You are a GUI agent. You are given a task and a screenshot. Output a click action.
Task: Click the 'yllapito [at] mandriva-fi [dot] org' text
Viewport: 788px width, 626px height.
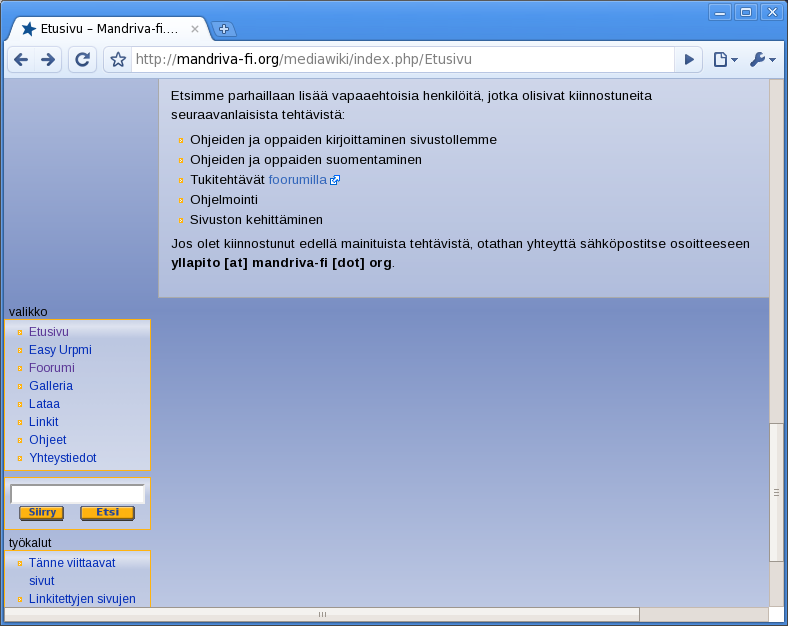(281, 263)
